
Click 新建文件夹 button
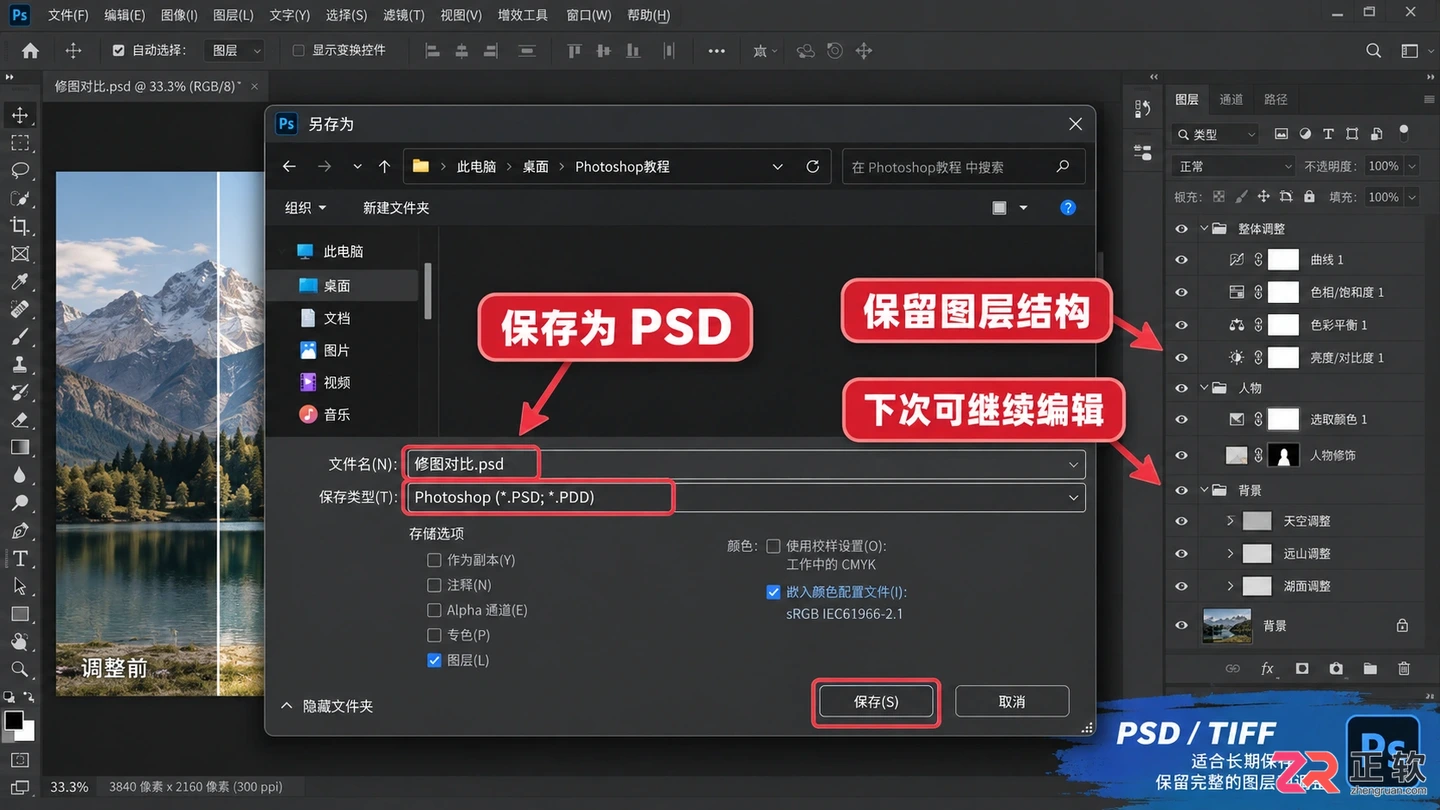pos(396,208)
